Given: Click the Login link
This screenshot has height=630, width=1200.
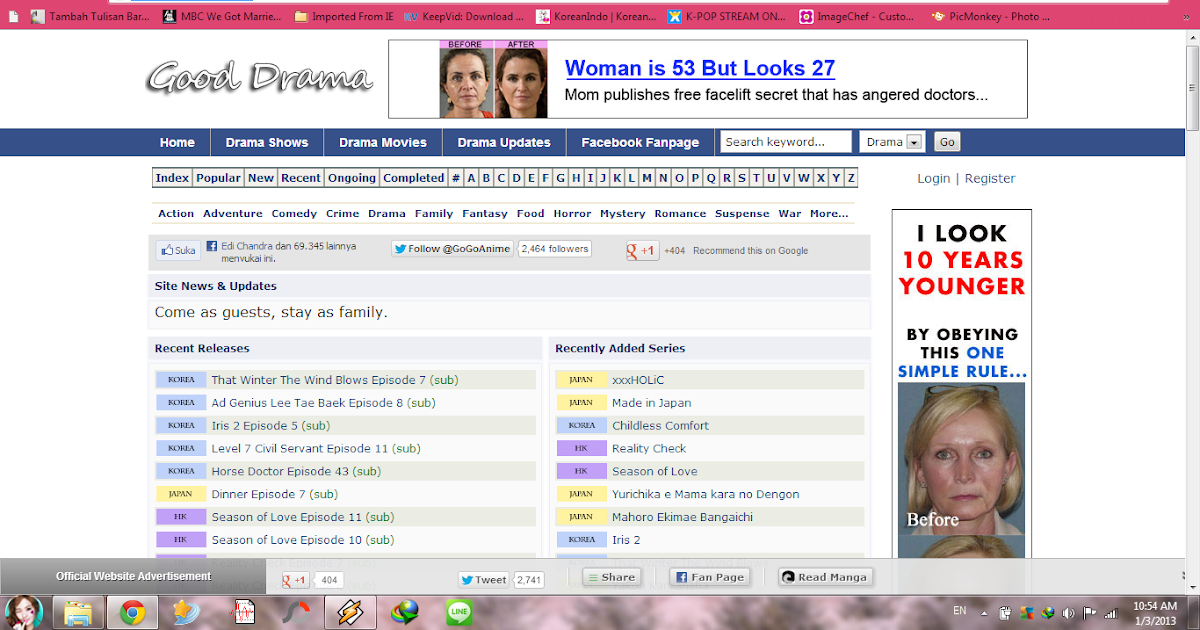Looking at the screenshot, I should [933, 178].
